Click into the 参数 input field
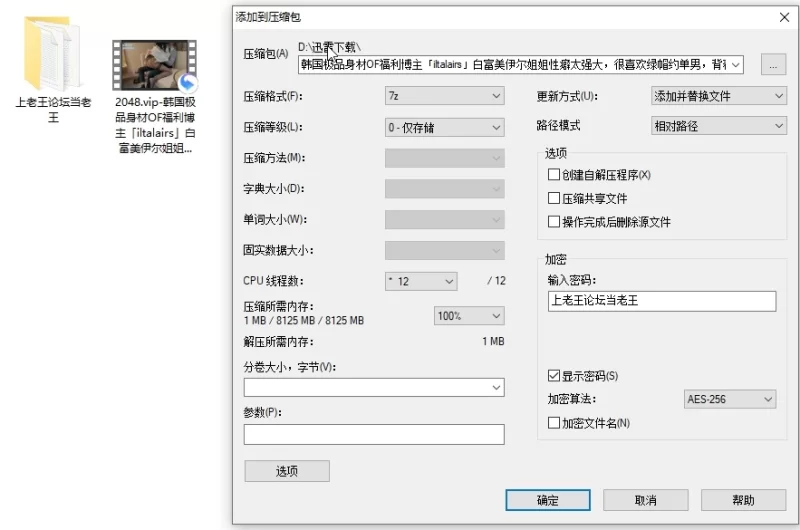The height and width of the screenshot is (530, 800). [373, 435]
